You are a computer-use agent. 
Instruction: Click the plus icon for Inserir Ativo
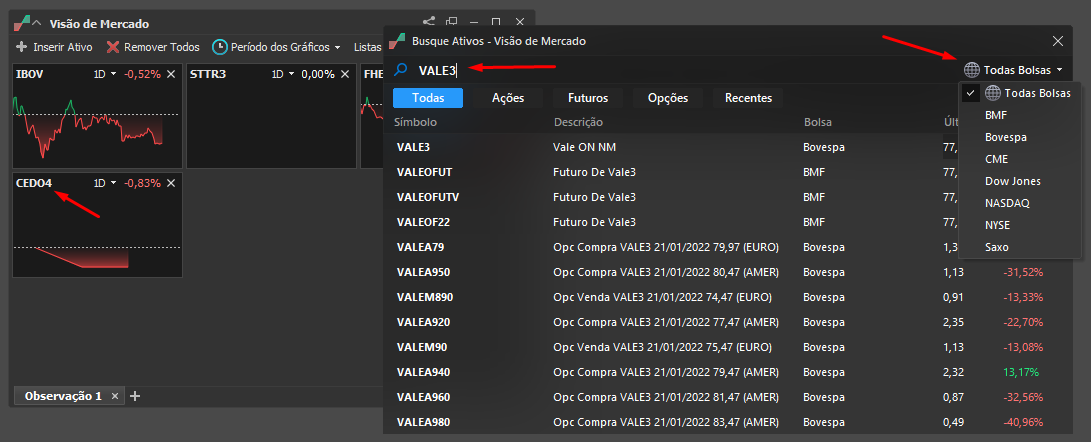click(22, 47)
